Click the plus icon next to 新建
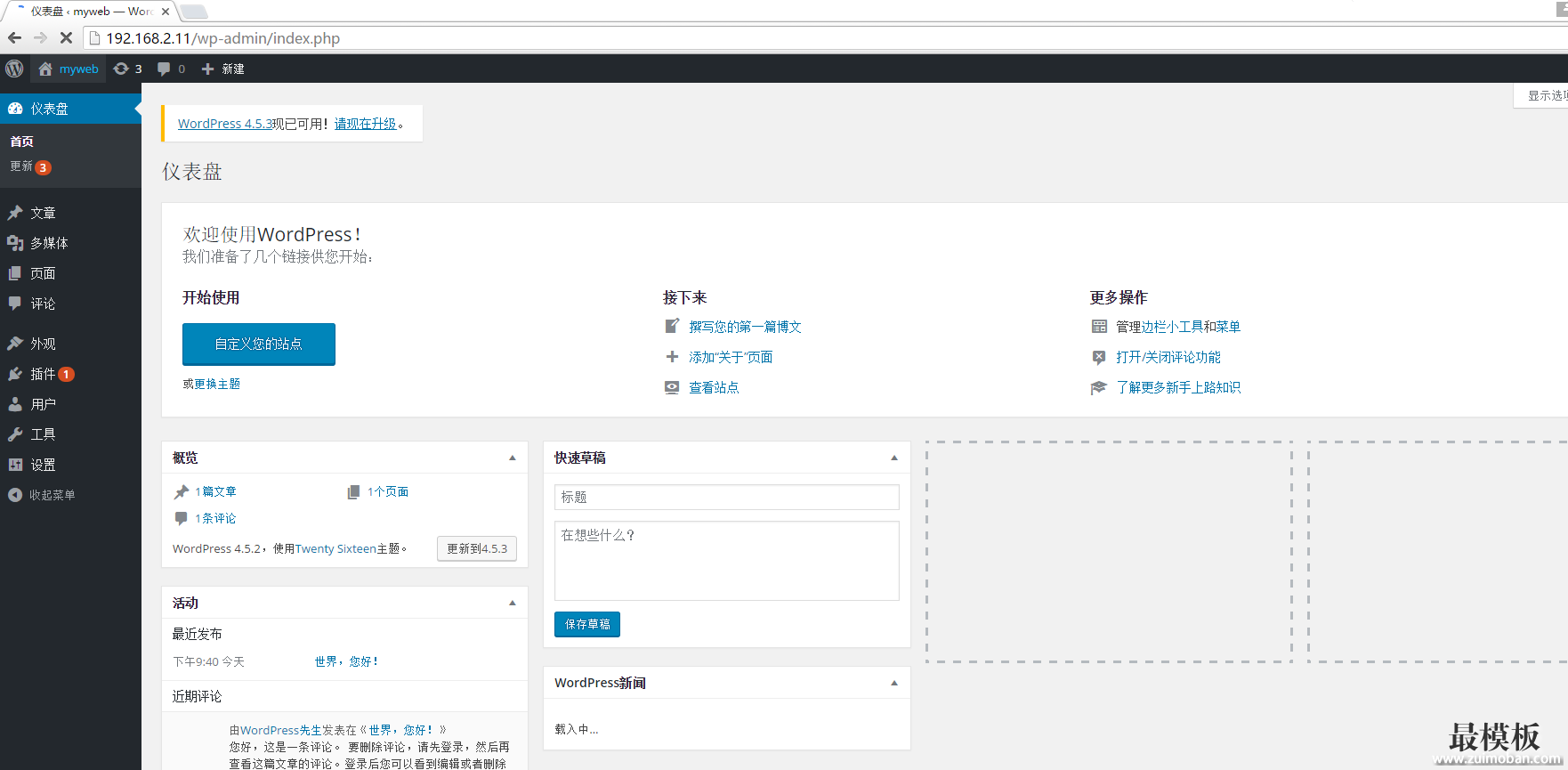 (x=207, y=69)
